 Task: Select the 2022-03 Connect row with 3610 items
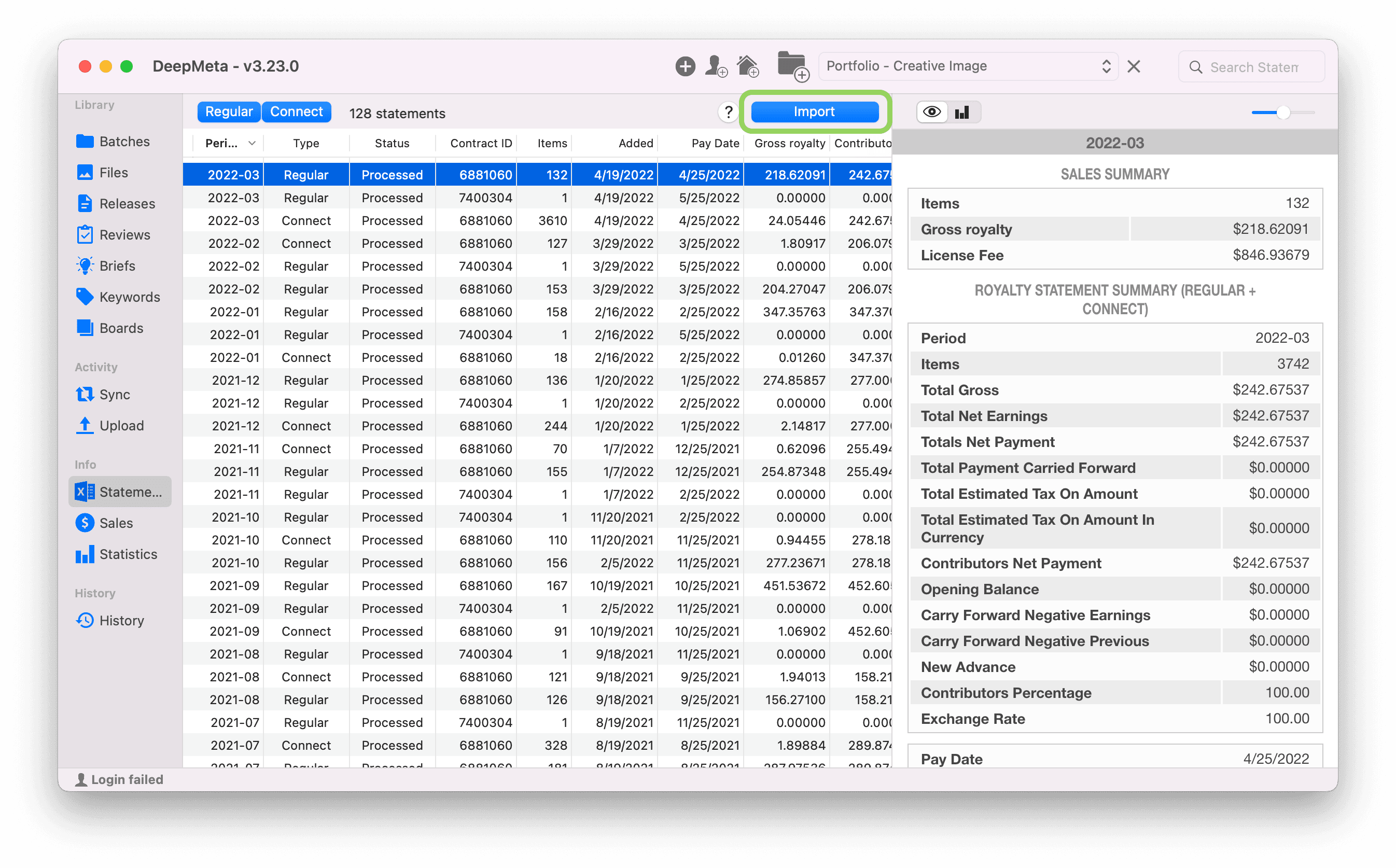tap(537, 220)
